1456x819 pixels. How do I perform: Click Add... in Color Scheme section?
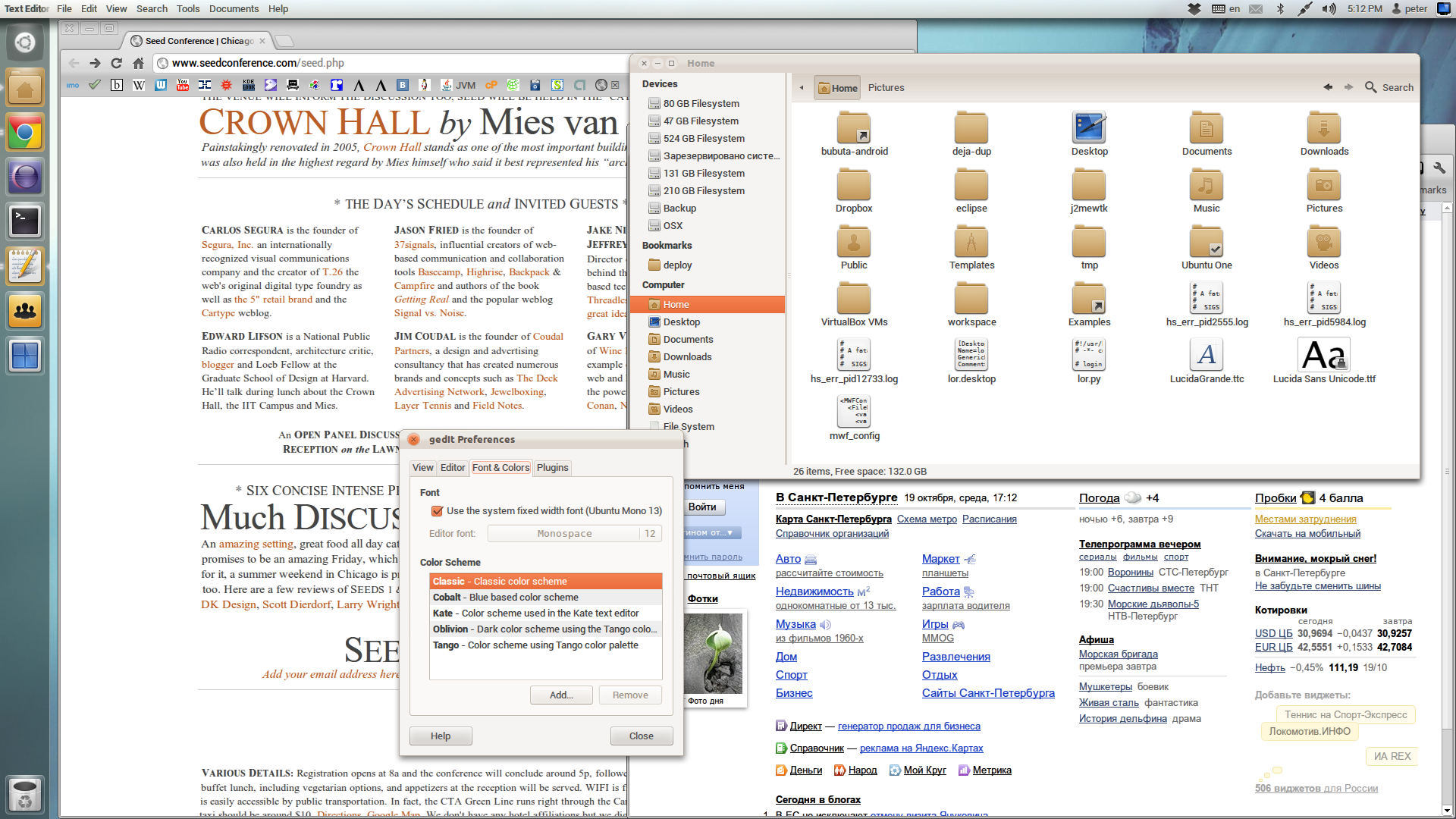tap(561, 695)
